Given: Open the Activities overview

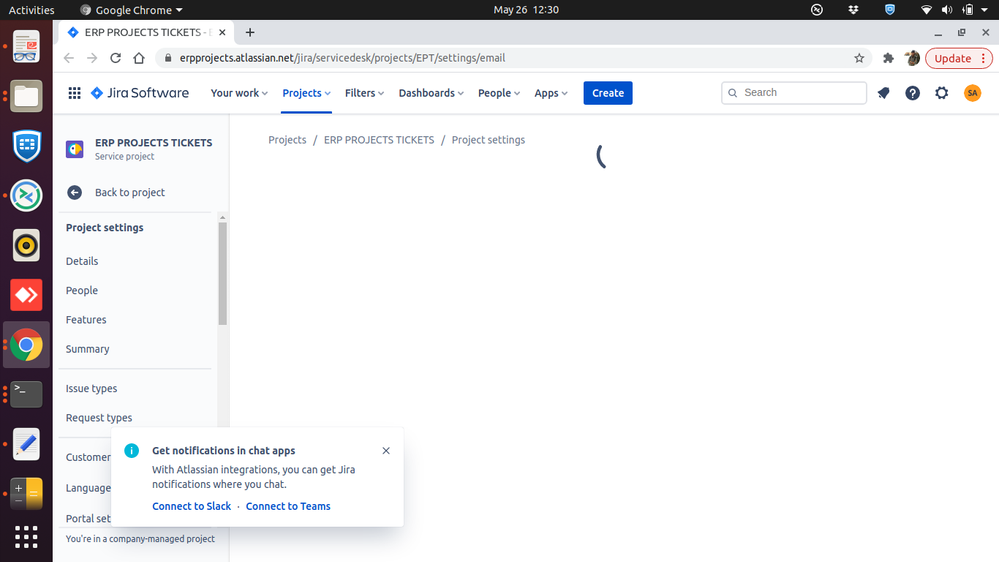Looking at the screenshot, I should [x=31, y=10].
